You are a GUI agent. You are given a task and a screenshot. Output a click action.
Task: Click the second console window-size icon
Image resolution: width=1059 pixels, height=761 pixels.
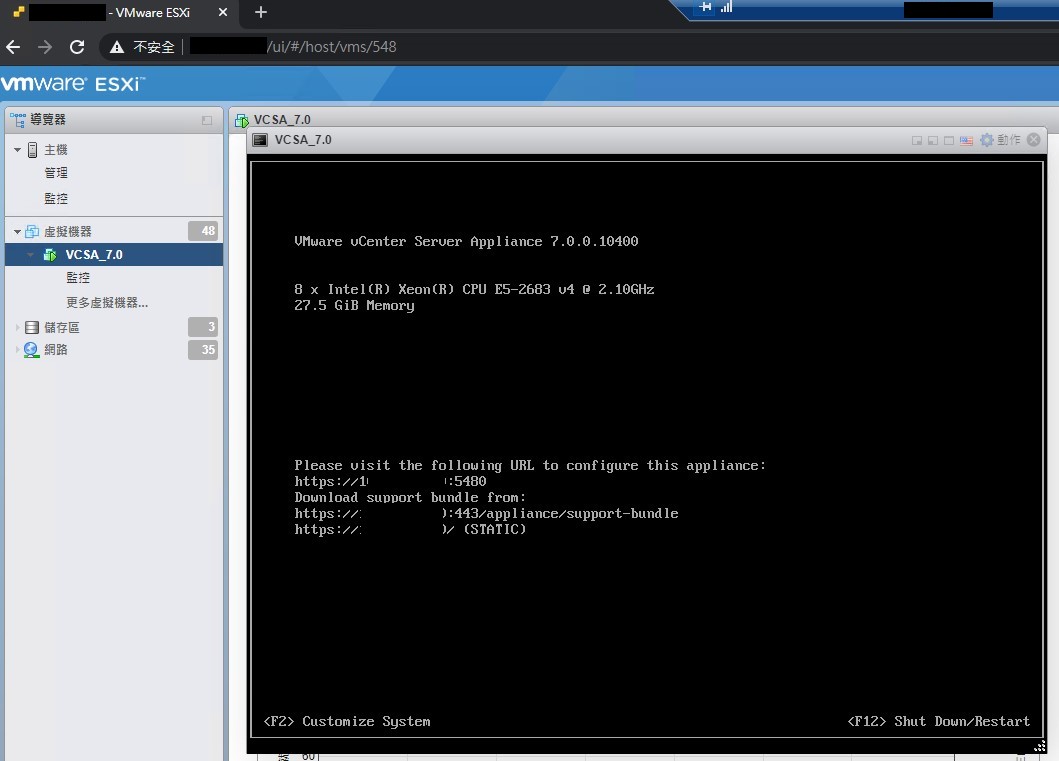click(933, 140)
